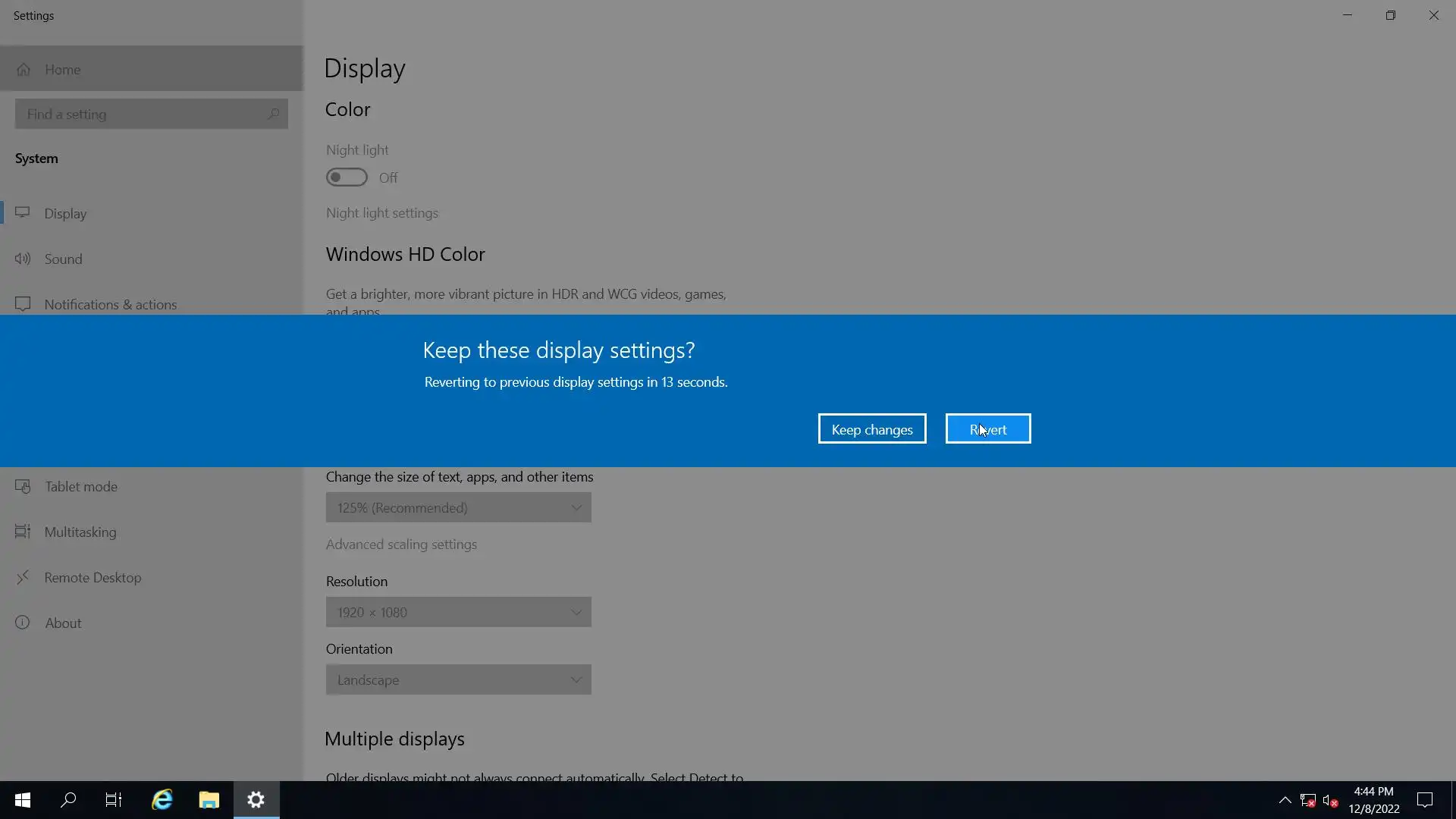Click the About info icon
The width and height of the screenshot is (1456, 819).
23,623
